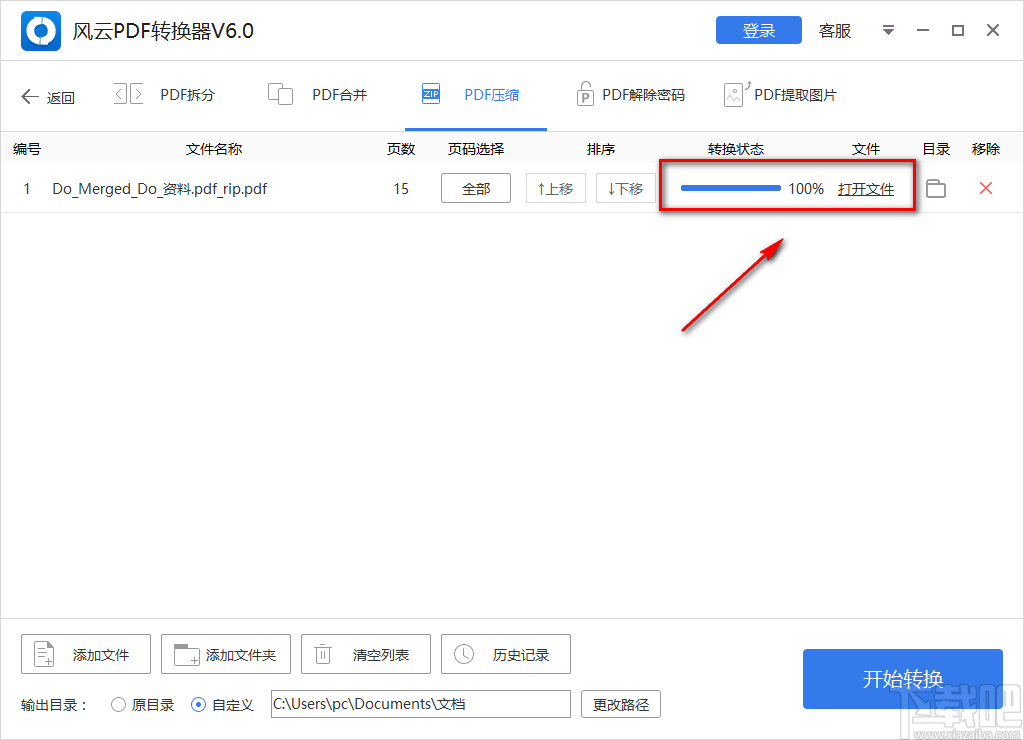Open the converted file via 打开文件 link
Screen dimensions: 1024x740
[x=867, y=188]
